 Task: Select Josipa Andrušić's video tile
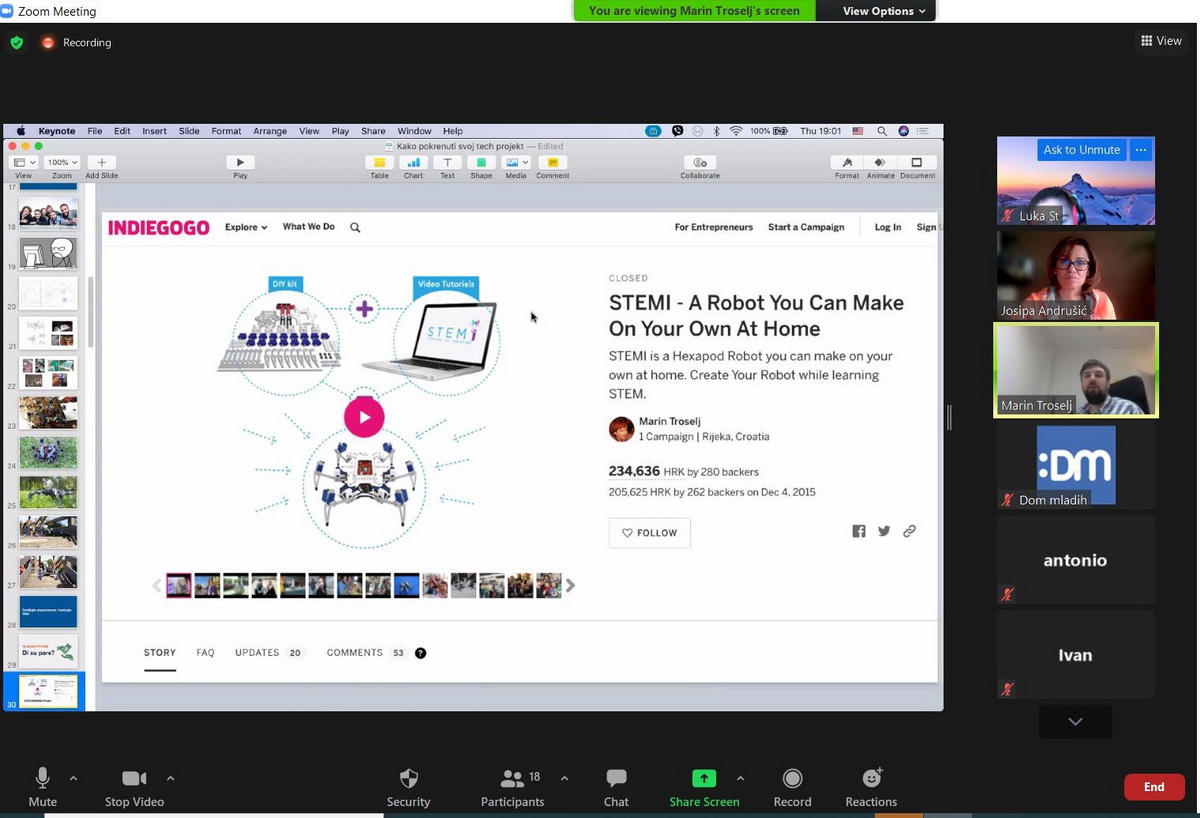tap(1075, 275)
